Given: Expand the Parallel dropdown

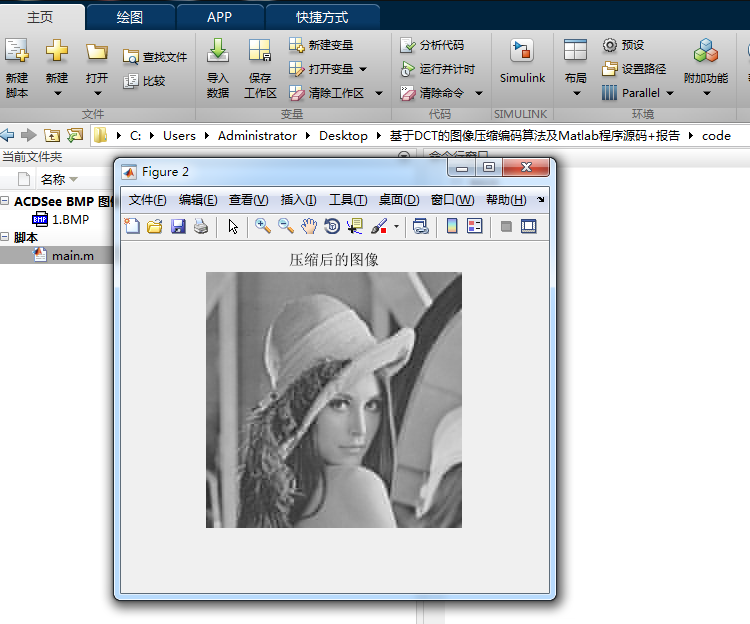Looking at the screenshot, I should coord(670,93).
